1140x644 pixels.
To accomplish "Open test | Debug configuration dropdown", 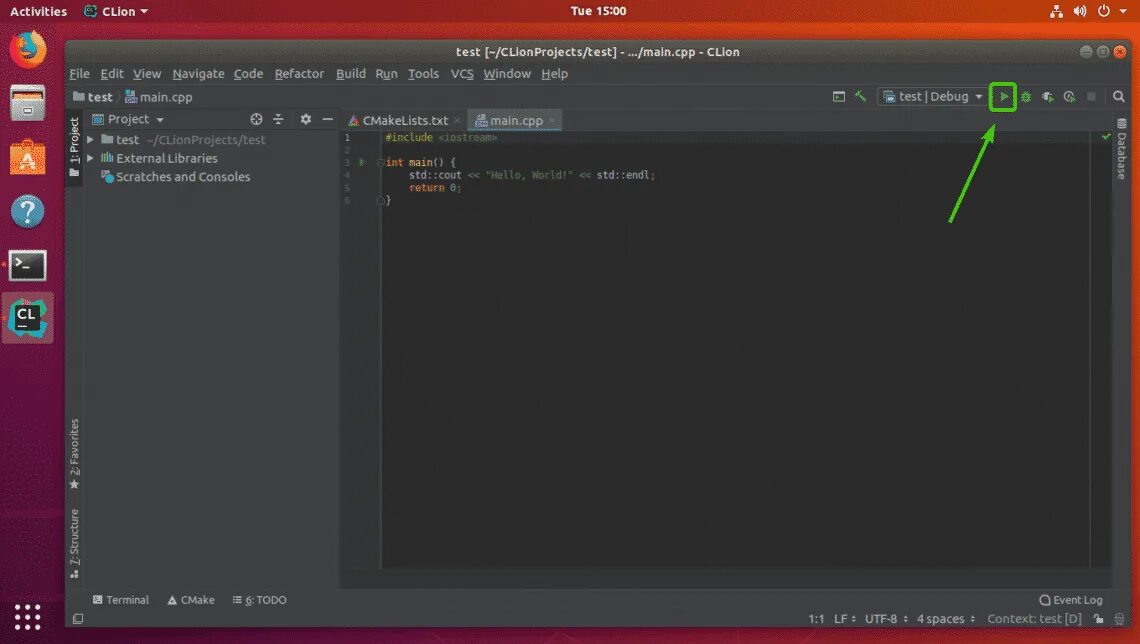I will point(932,97).
